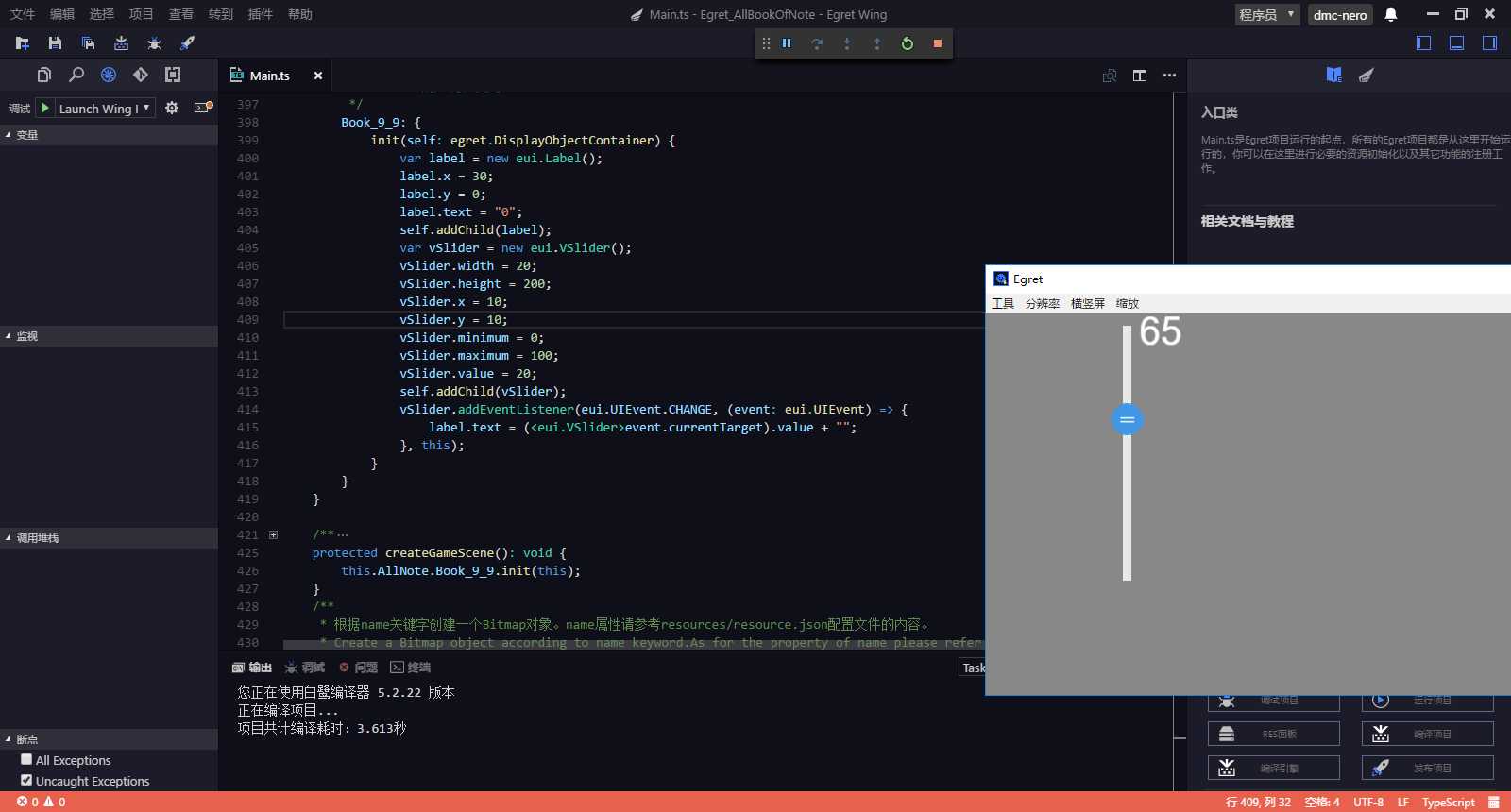Viewport: 1511px width, 812px height.
Task: Click the 编译引擎 button
Action: (x=1273, y=768)
